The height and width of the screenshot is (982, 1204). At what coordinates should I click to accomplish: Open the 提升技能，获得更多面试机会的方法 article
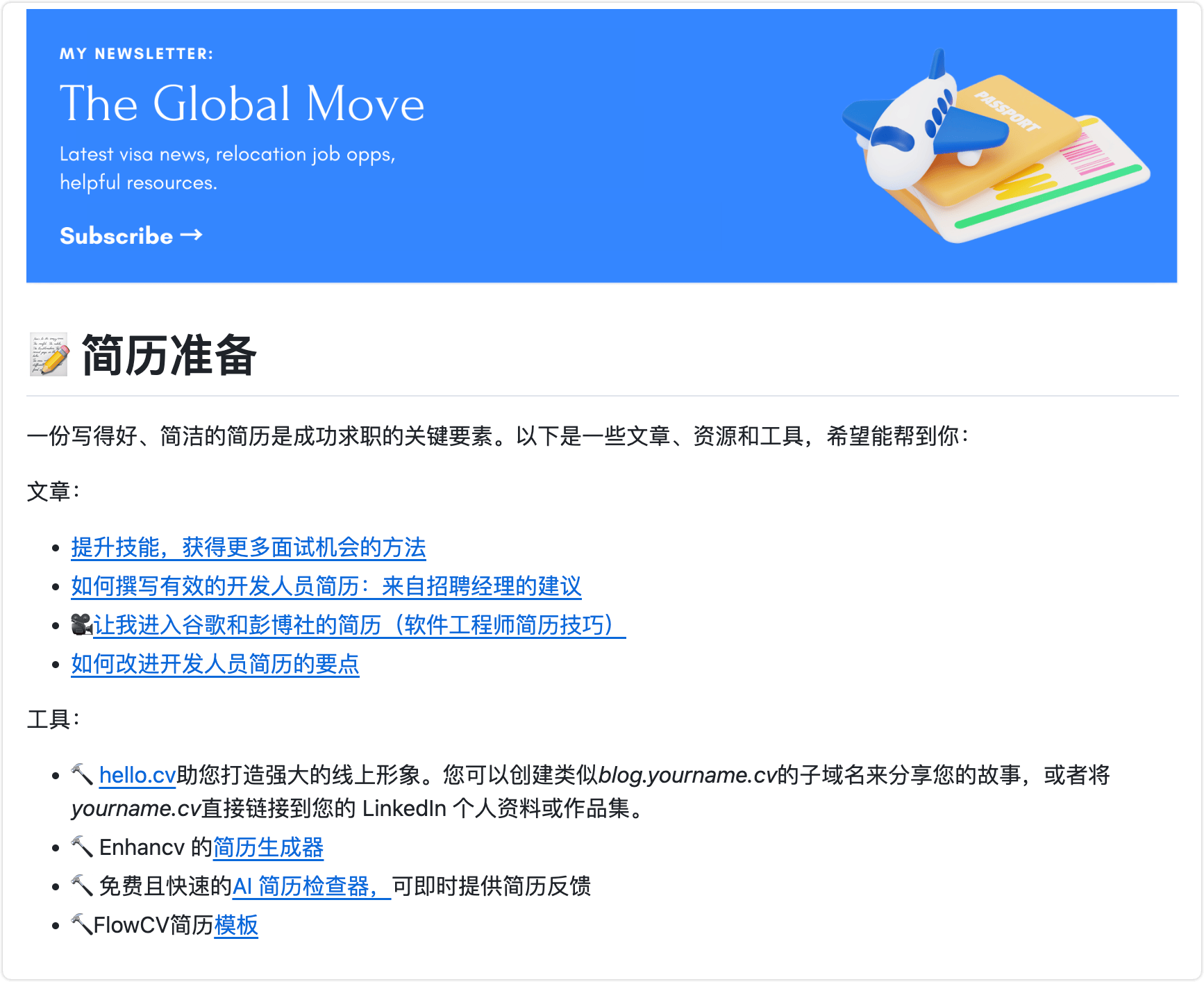248,548
